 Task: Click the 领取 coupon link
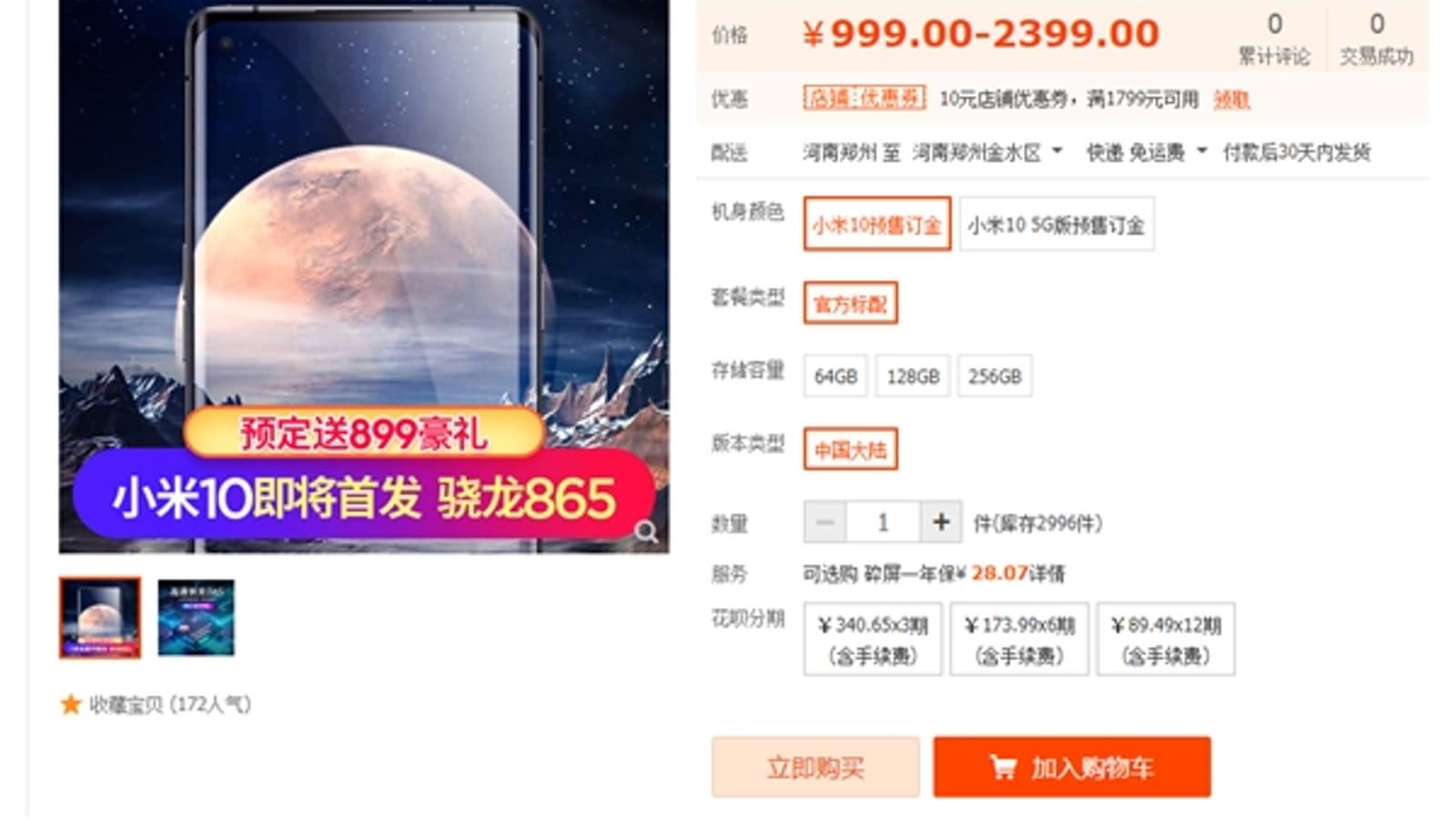(x=1231, y=99)
